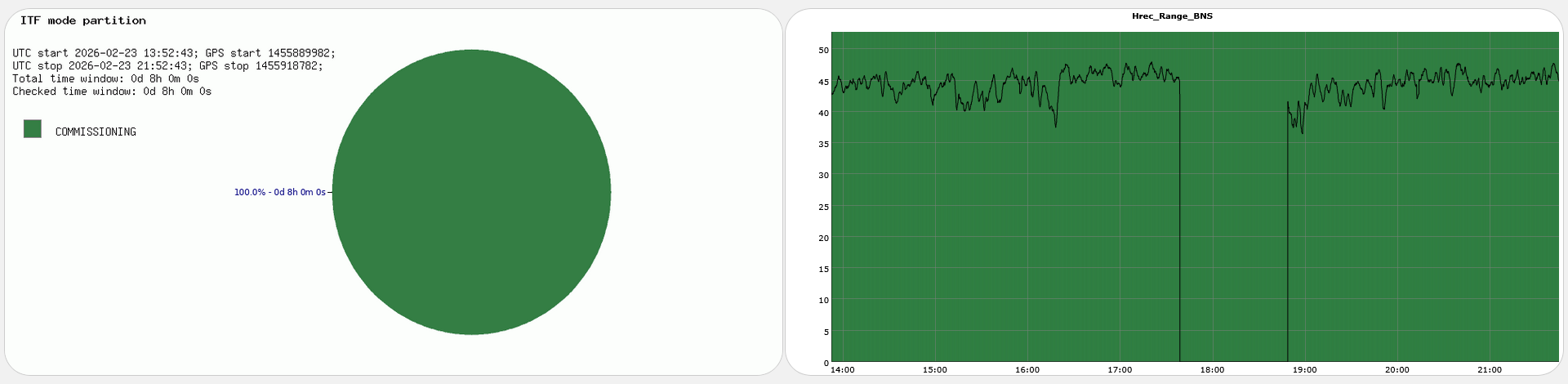Screen dimensions: 1568x384
Task: Click the 0 y-axis tick label
Action: [826, 363]
